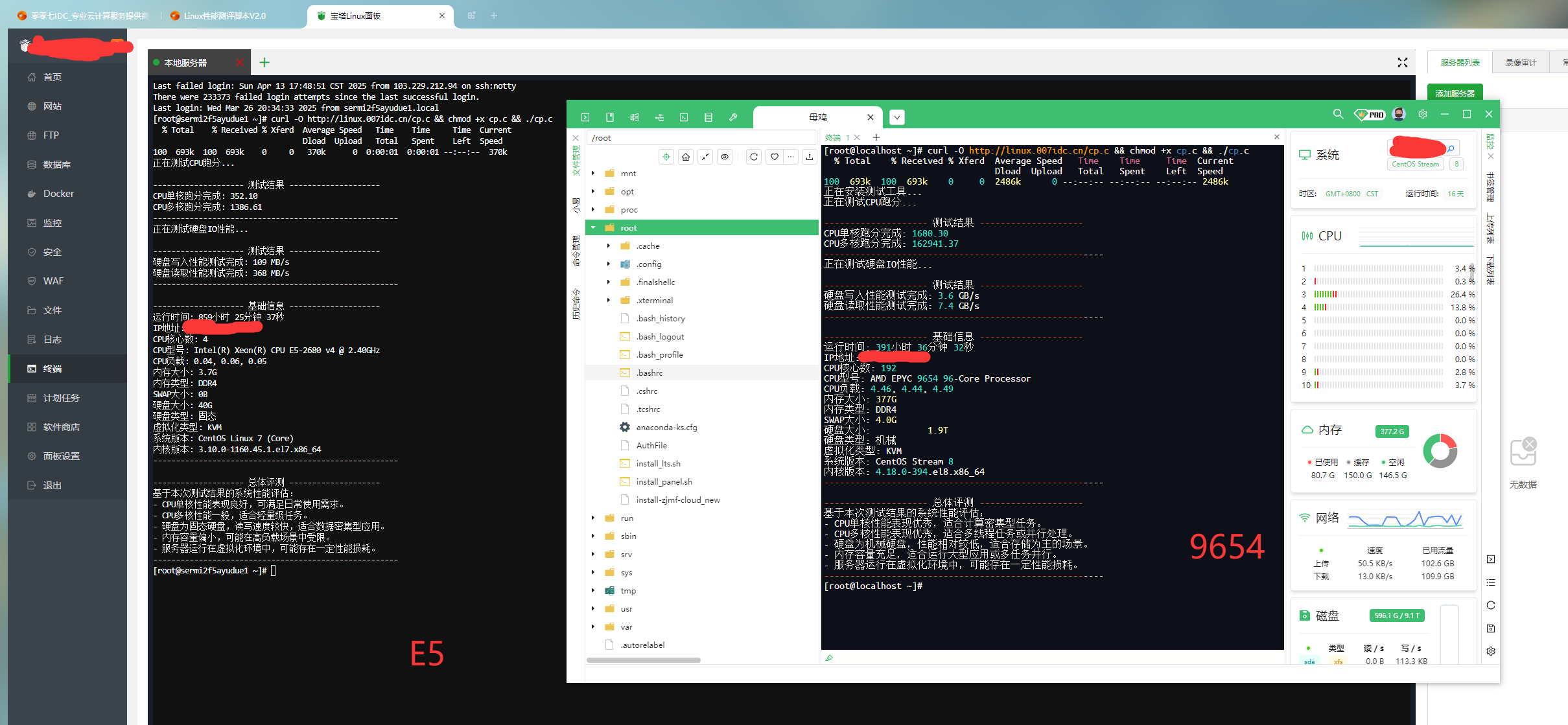Expand the mnt folder in tree

[593, 173]
